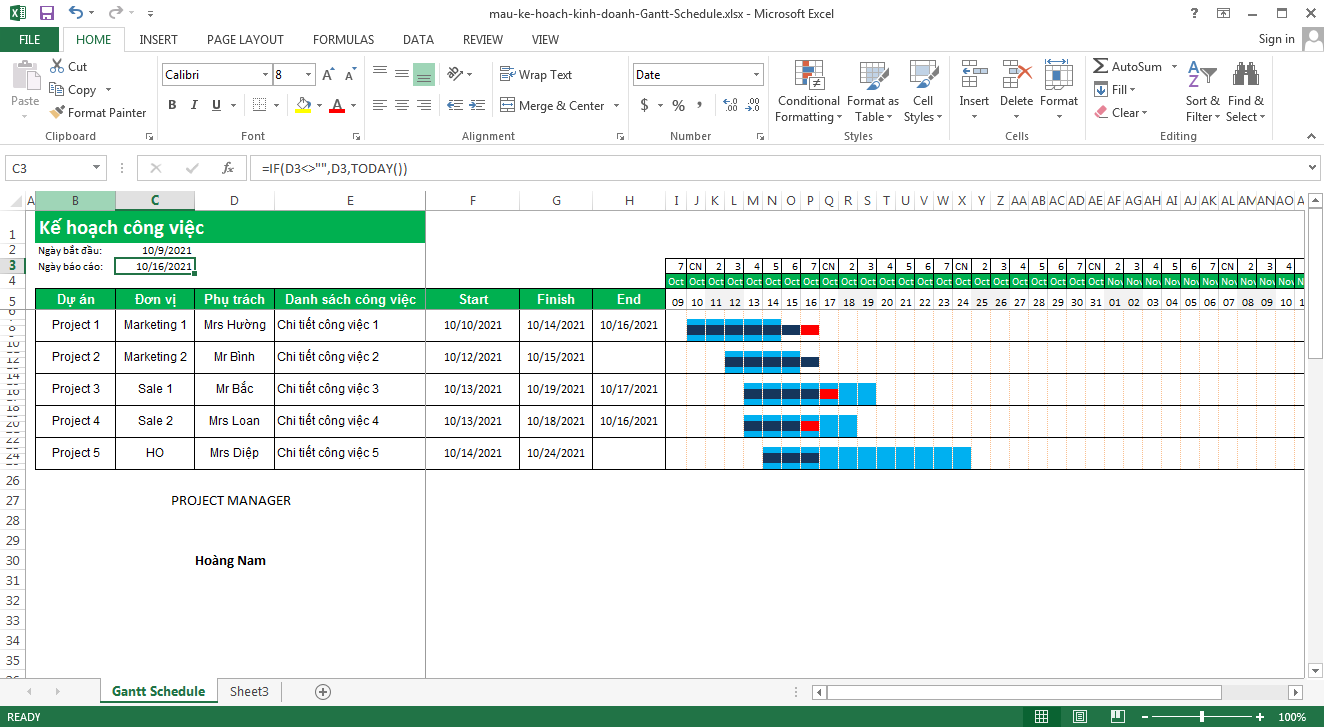Switch to the FORMULAS tab
Screen dimensions: 1324x727
click(343, 40)
